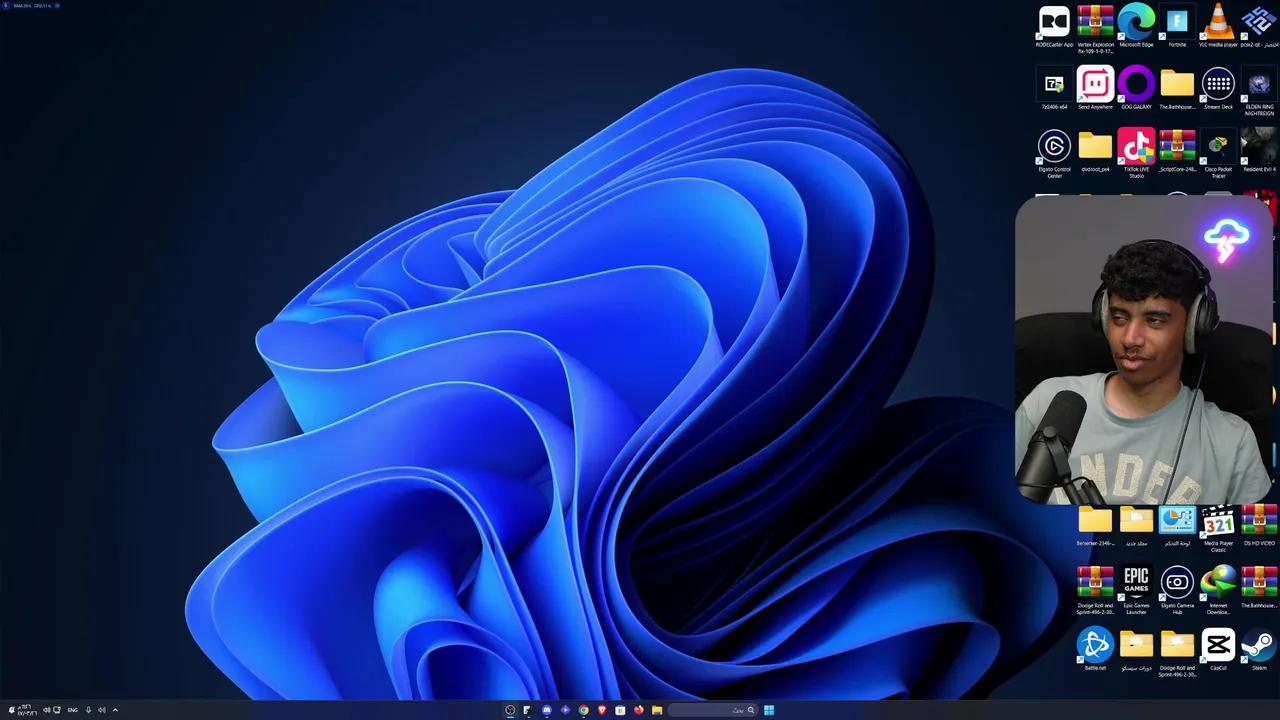Switch to OBS Studio in the taskbar
Screen dimensions: 1280x720
(x=510, y=710)
